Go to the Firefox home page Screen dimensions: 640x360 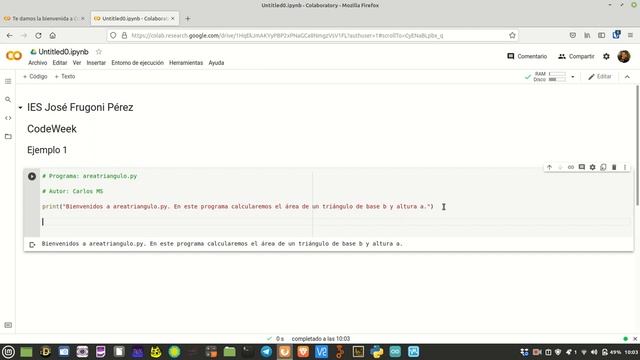(x=53, y=36)
